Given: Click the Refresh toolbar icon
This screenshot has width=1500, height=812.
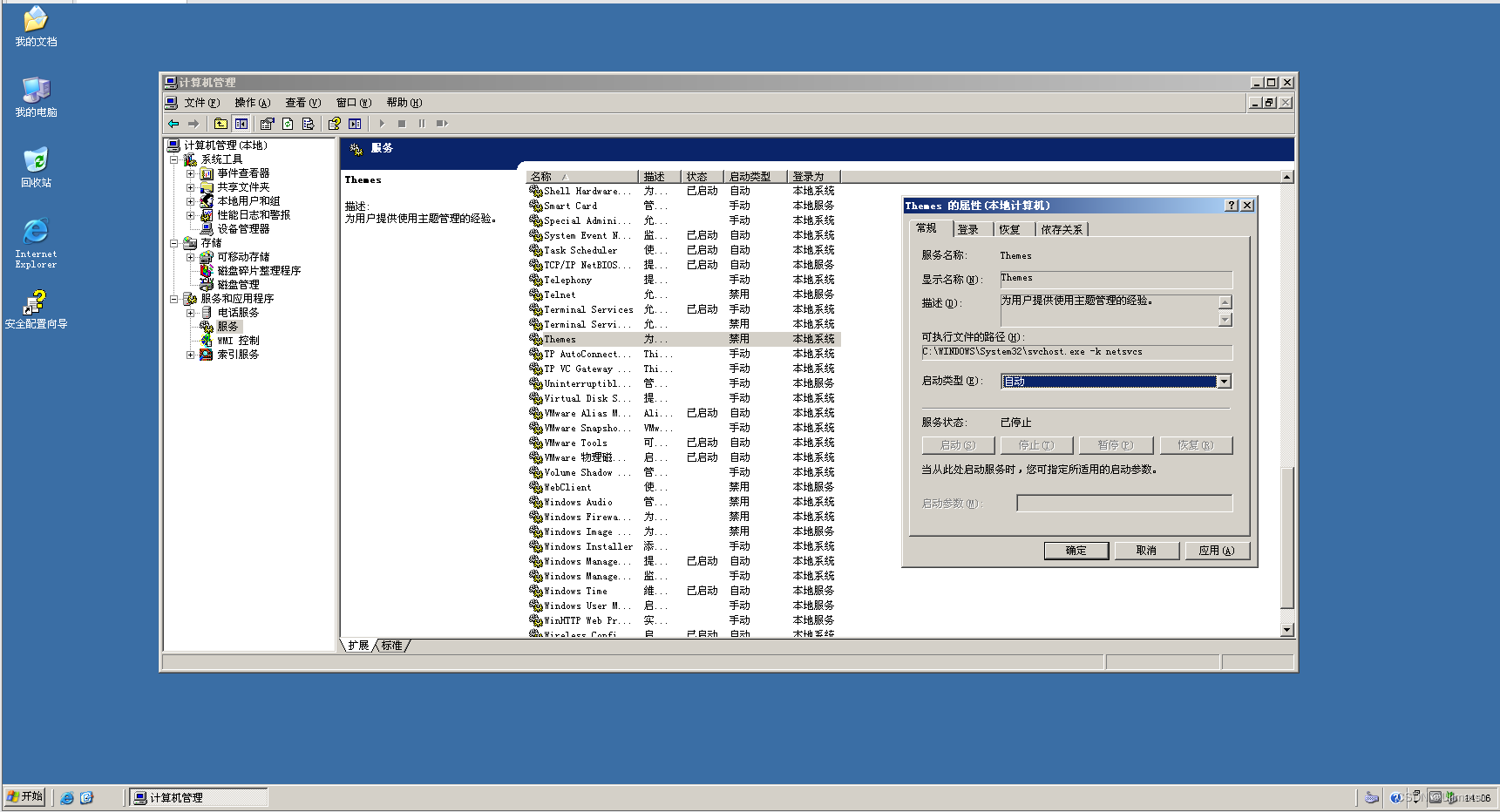Looking at the screenshot, I should 288,124.
